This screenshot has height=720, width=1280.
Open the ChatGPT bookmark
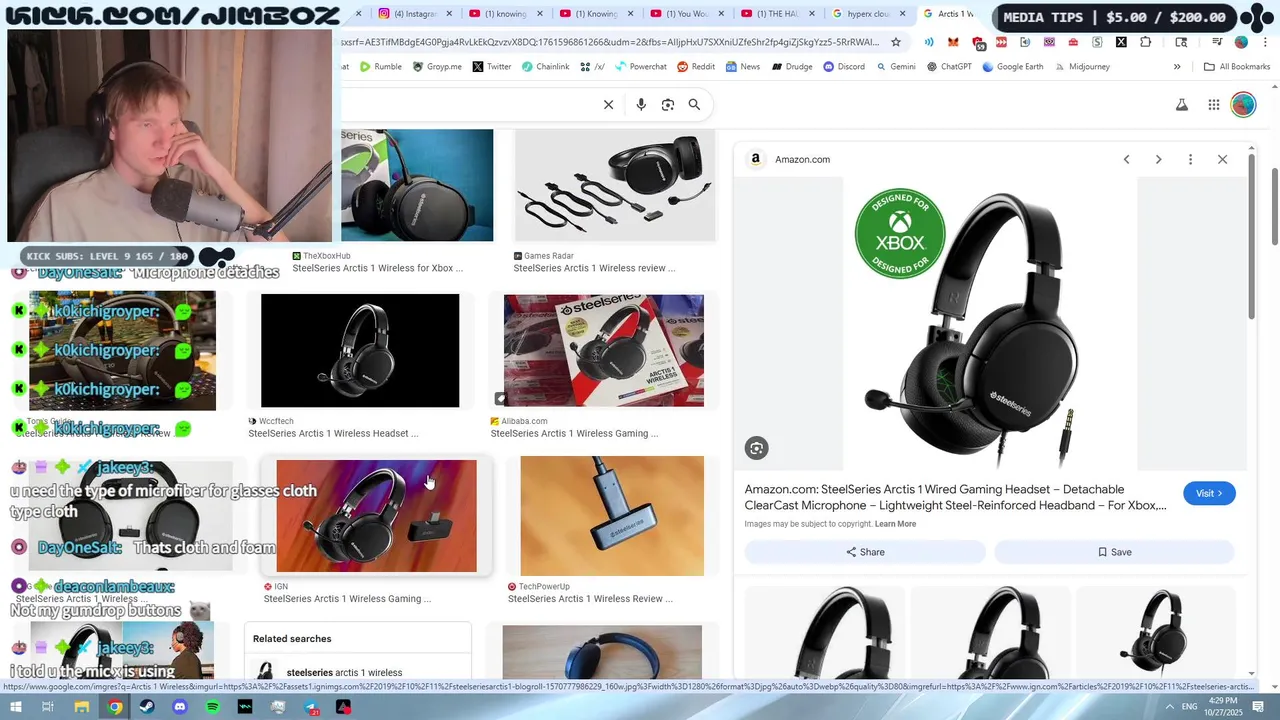coord(949,67)
